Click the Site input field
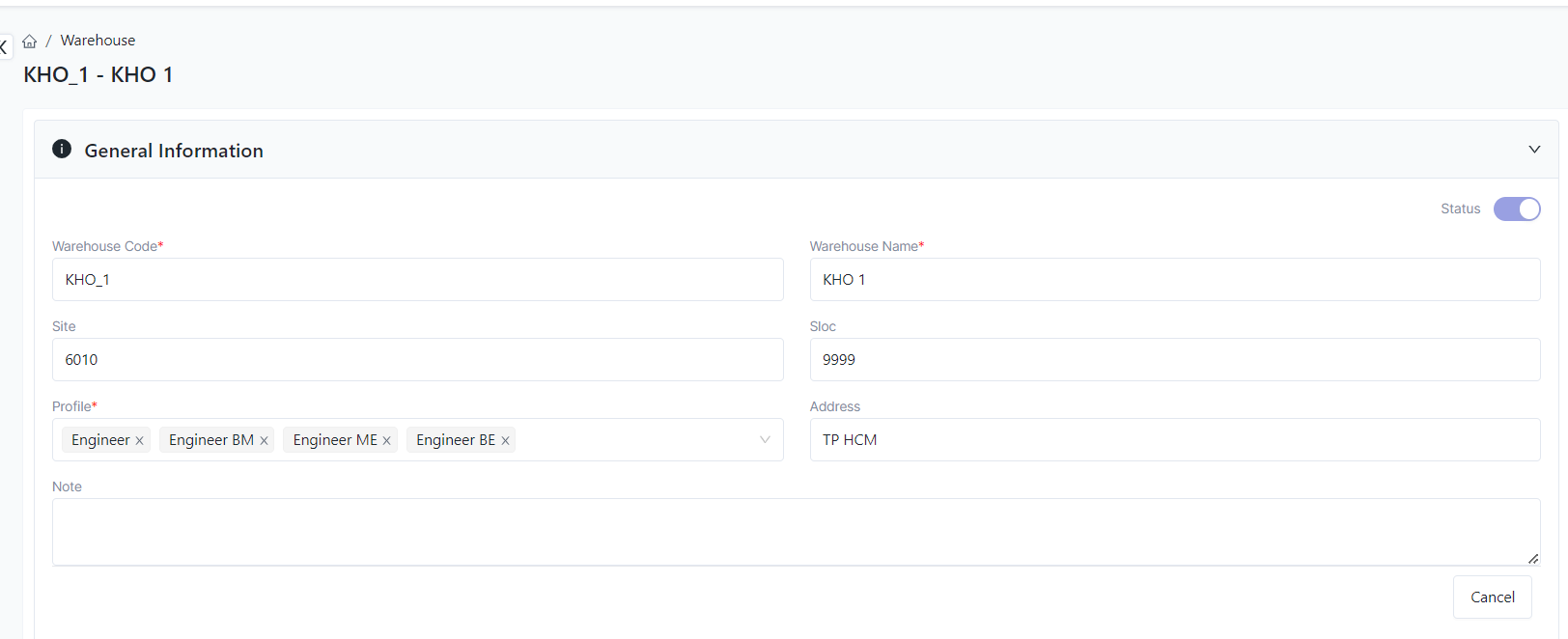Viewport: 1568px width, 639px height. [x=418, y=359]
